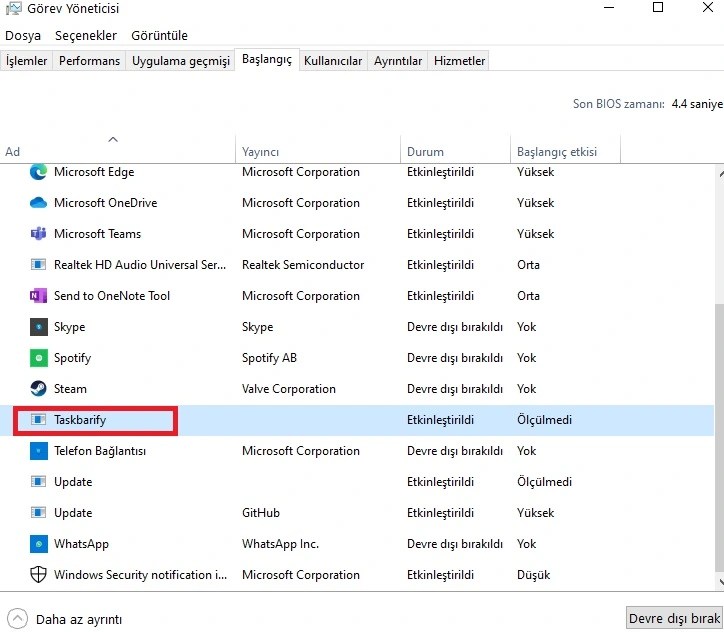724x632 pixels.
Task: Click Düşük impact in Windows Security row
Action: (534, 575)
